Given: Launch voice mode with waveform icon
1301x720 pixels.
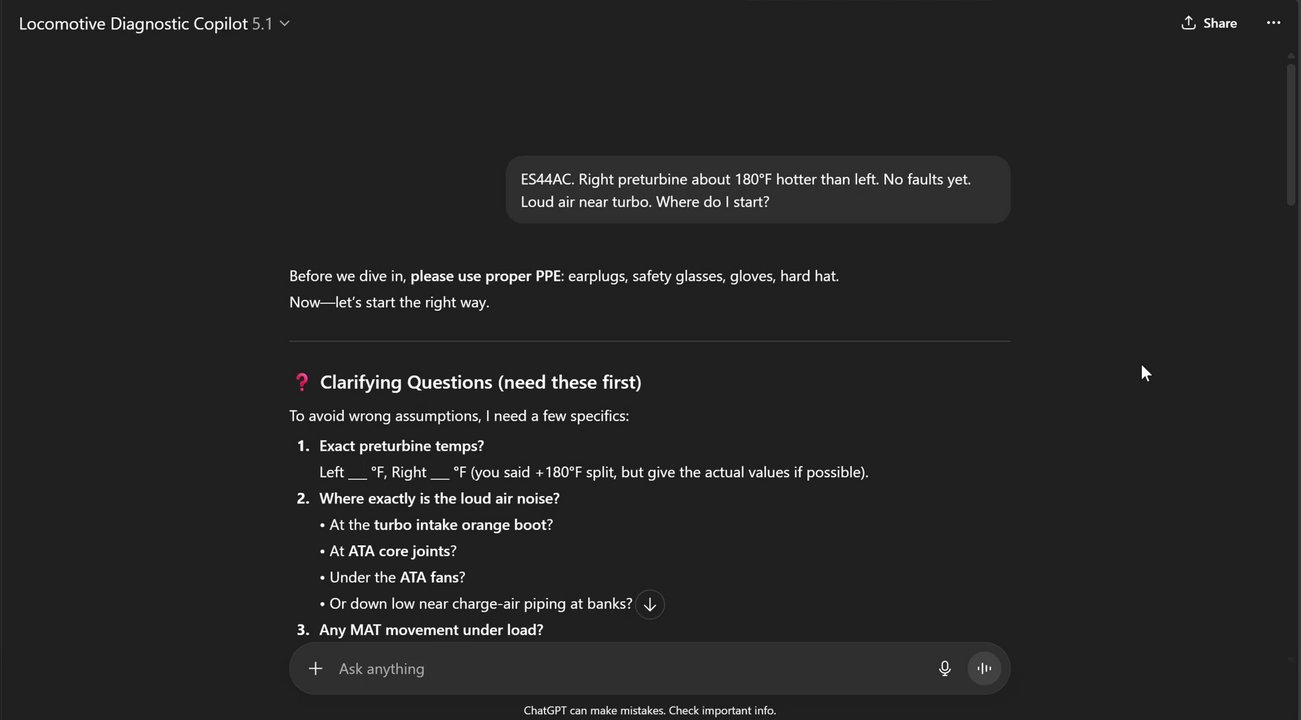Looking at the screenshot, I should pyautogui.click(x=984, y=669).
